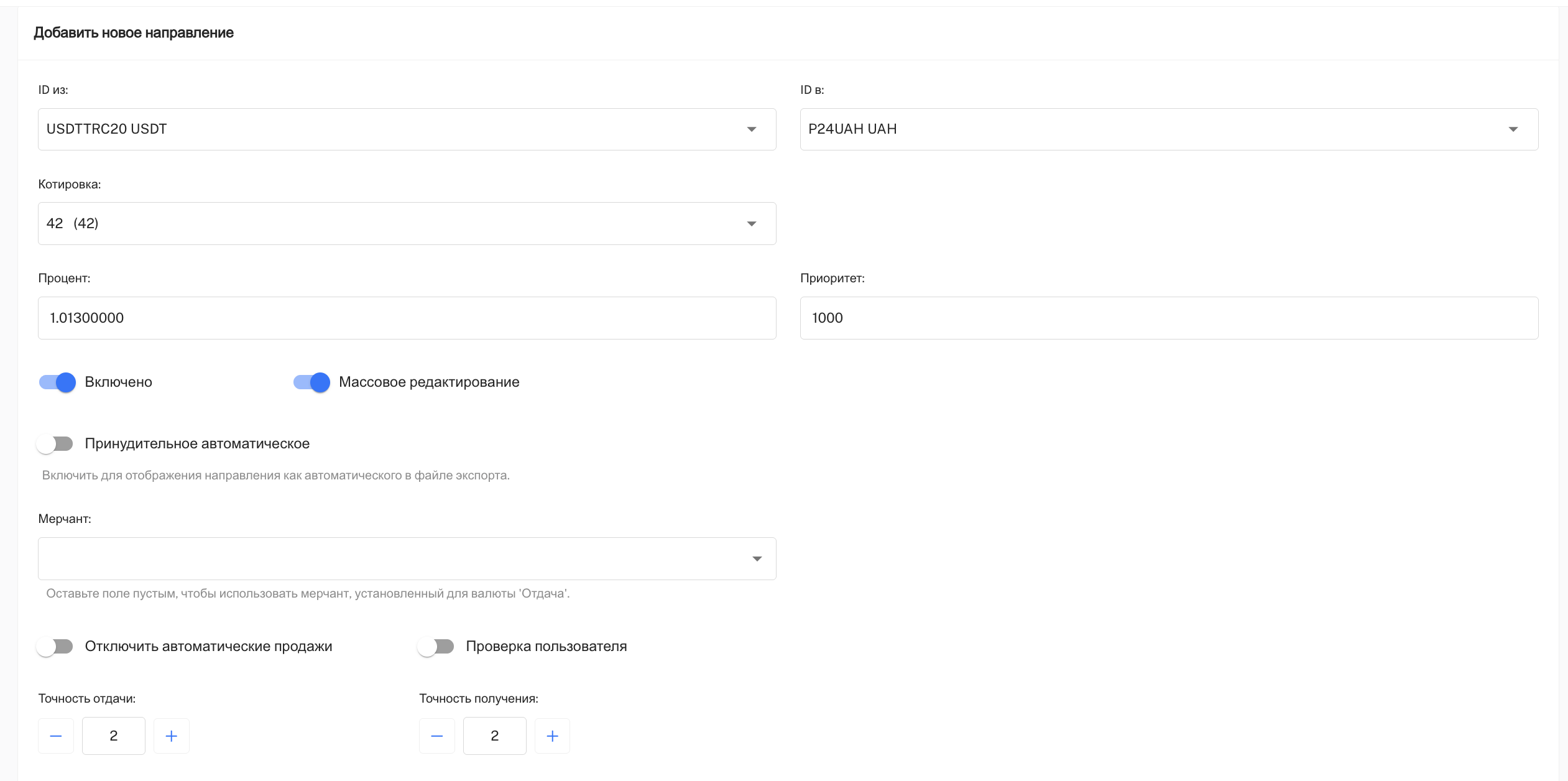The image size is (1568, 781).
Task: Decrease Точность получения with minus icon
Action: (x=437, y=736)
